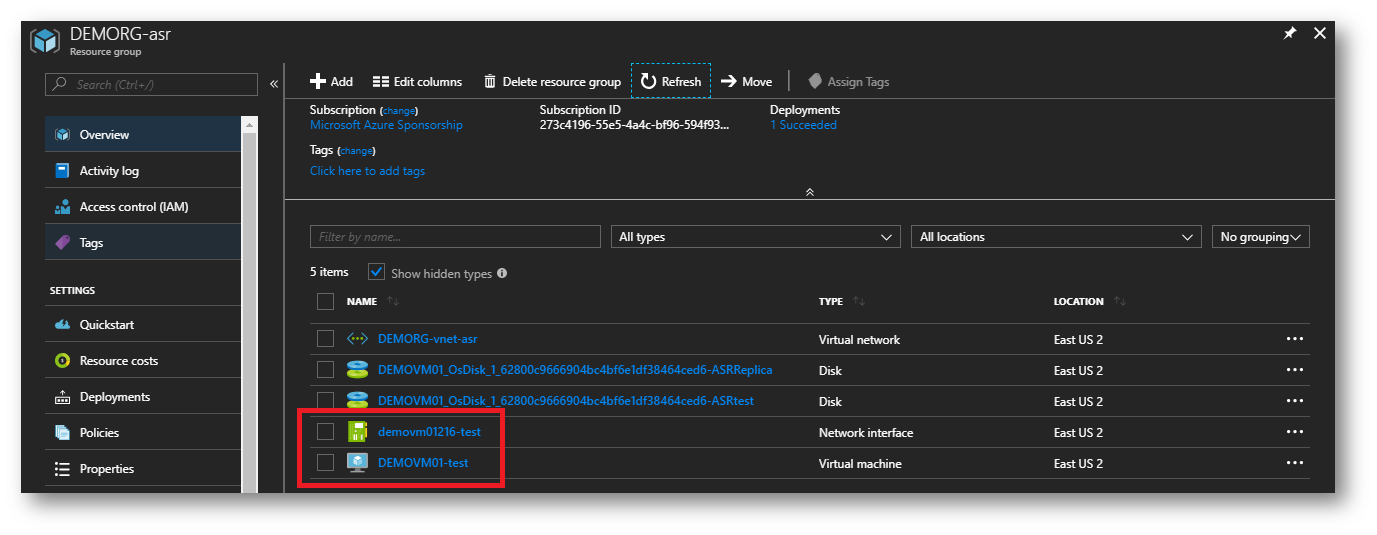
Task: Open the All locations dropdown
Action: point(1056,237)
